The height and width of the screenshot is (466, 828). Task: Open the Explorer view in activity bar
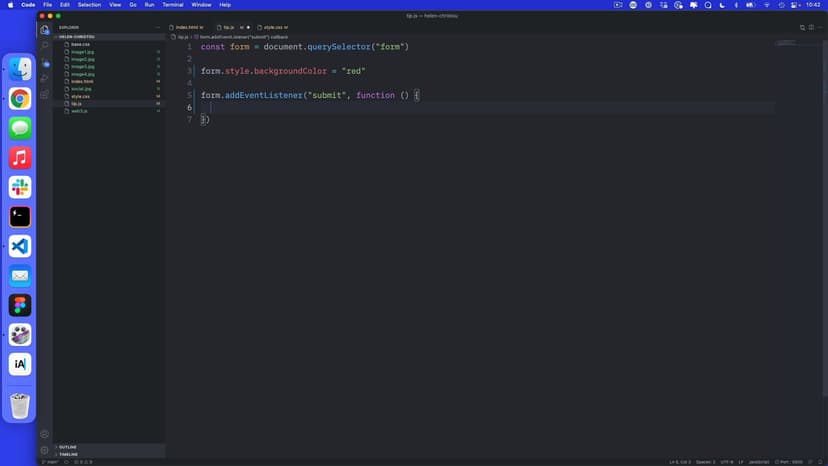click(x=45, y=29)
